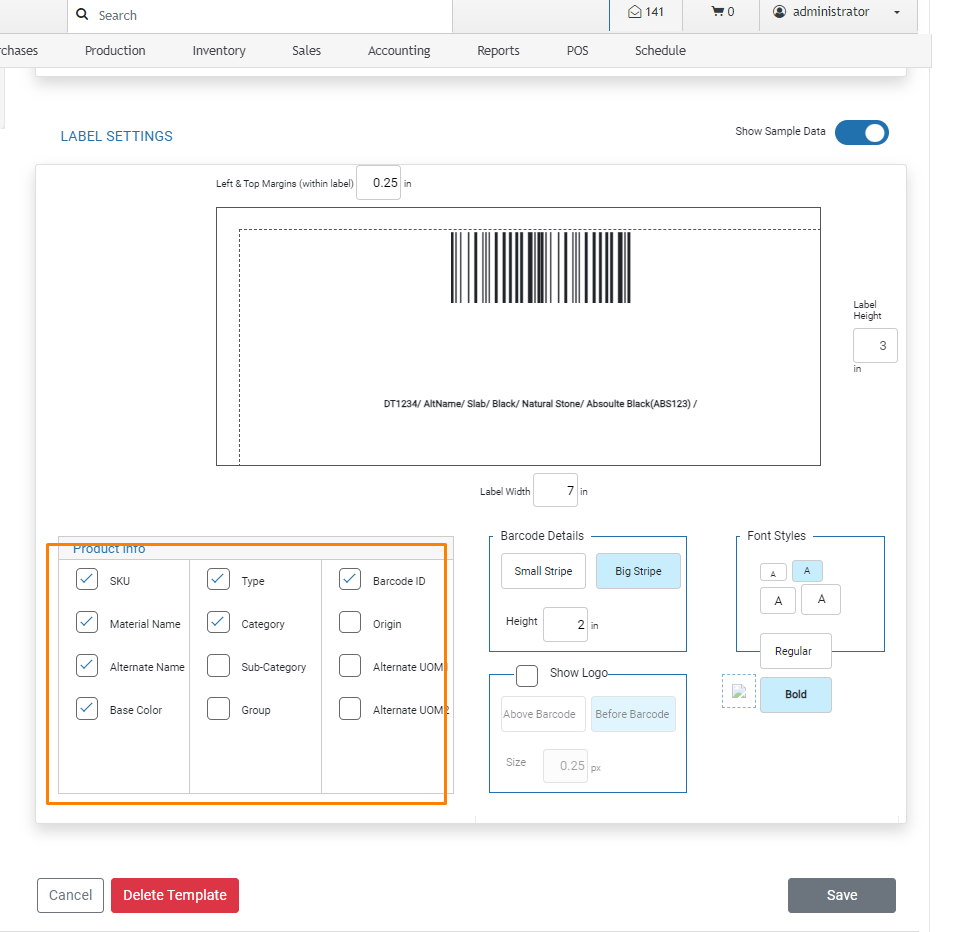
Task: Edit the barcode Height field
Action: point(565,625)
